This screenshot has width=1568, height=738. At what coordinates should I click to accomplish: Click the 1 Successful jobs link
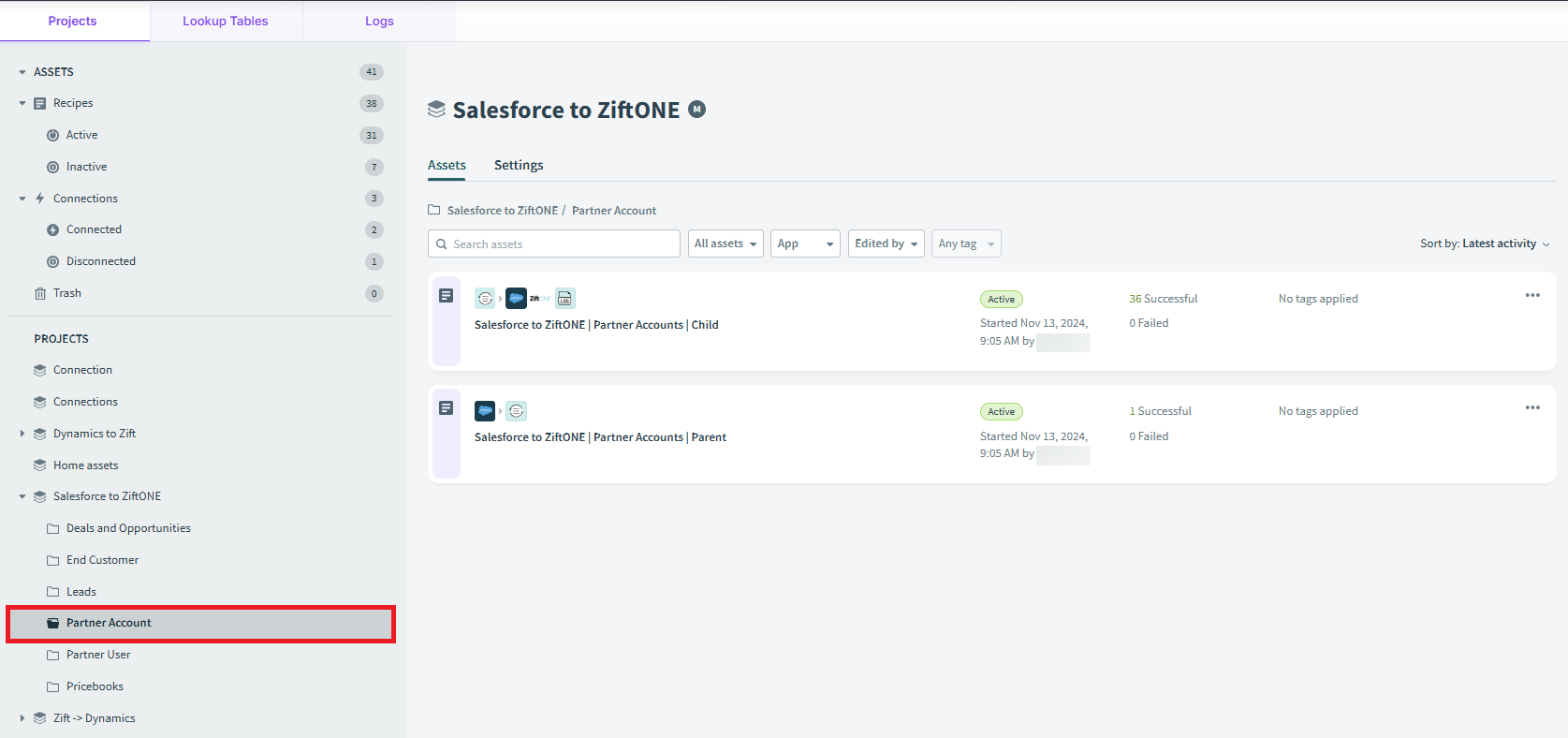1160,411
